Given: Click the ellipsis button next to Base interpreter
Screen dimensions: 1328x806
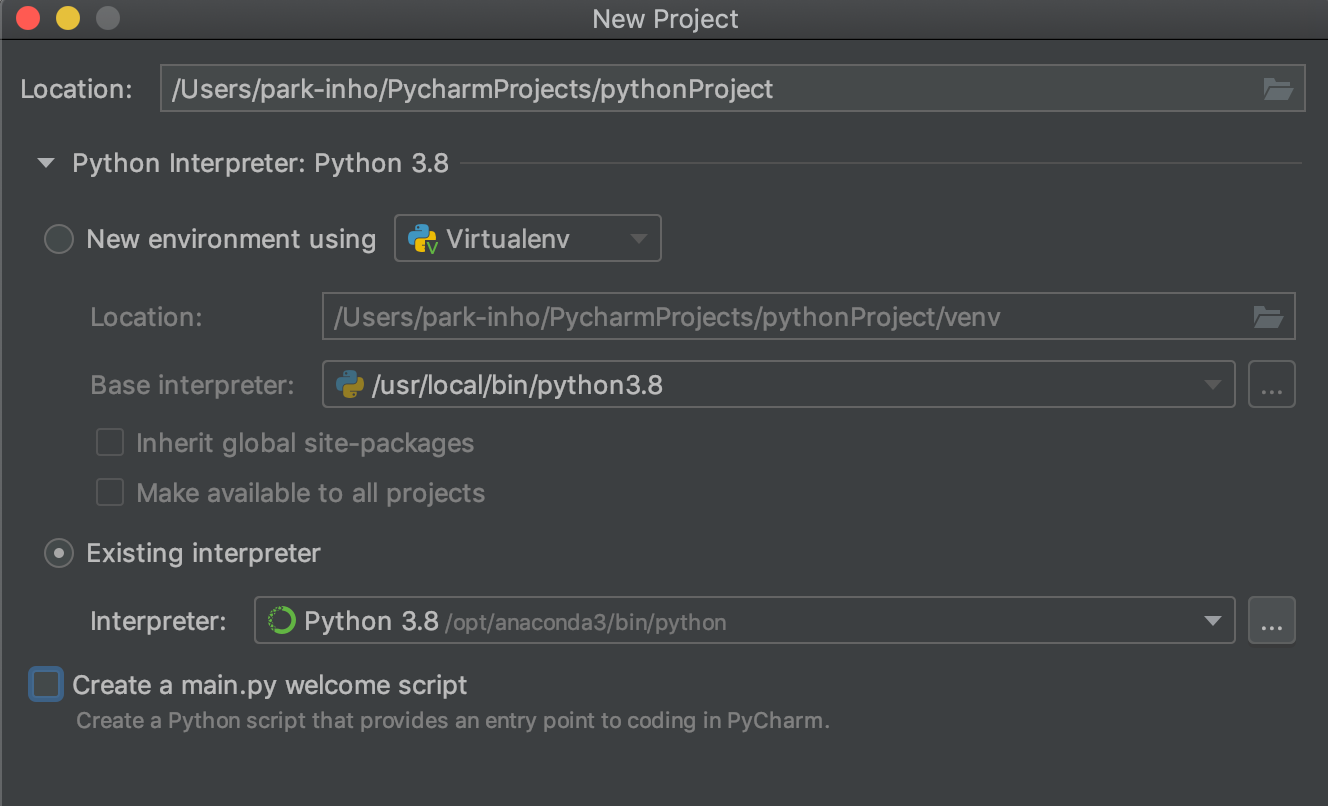Looking at the screenshot, I should [x=1272, y=385].
